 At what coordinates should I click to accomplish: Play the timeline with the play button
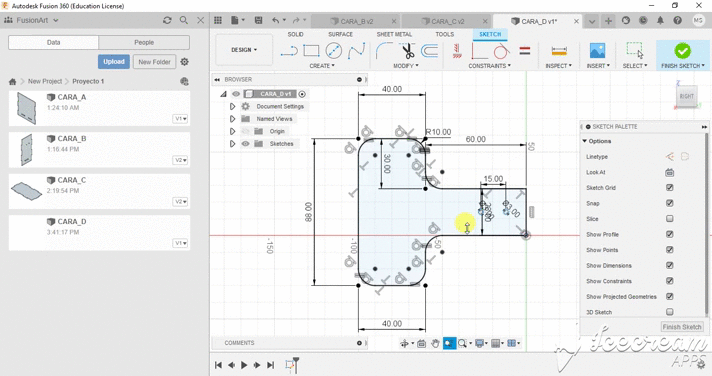244,365
